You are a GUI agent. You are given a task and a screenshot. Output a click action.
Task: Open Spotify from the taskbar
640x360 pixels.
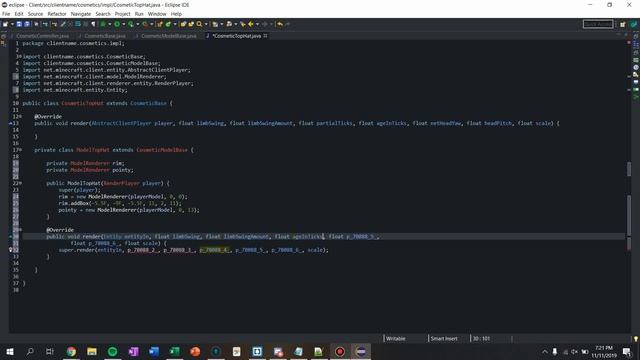pos(113,351)
